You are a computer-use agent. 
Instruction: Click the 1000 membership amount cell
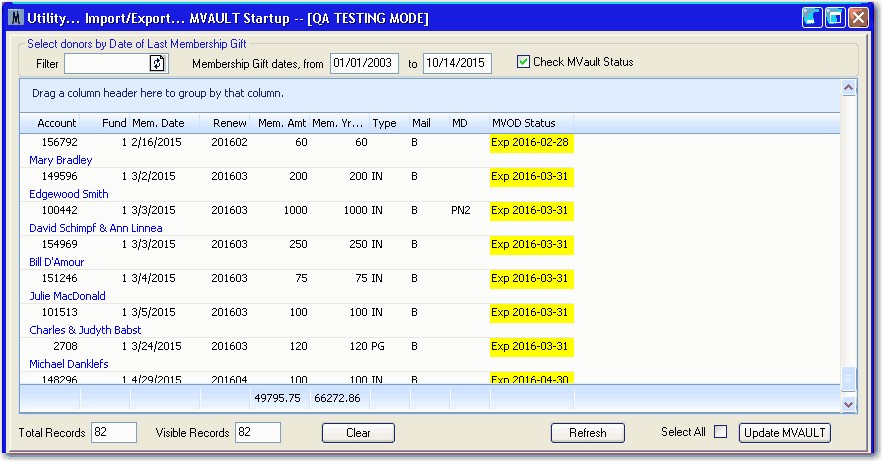[295, 210]
